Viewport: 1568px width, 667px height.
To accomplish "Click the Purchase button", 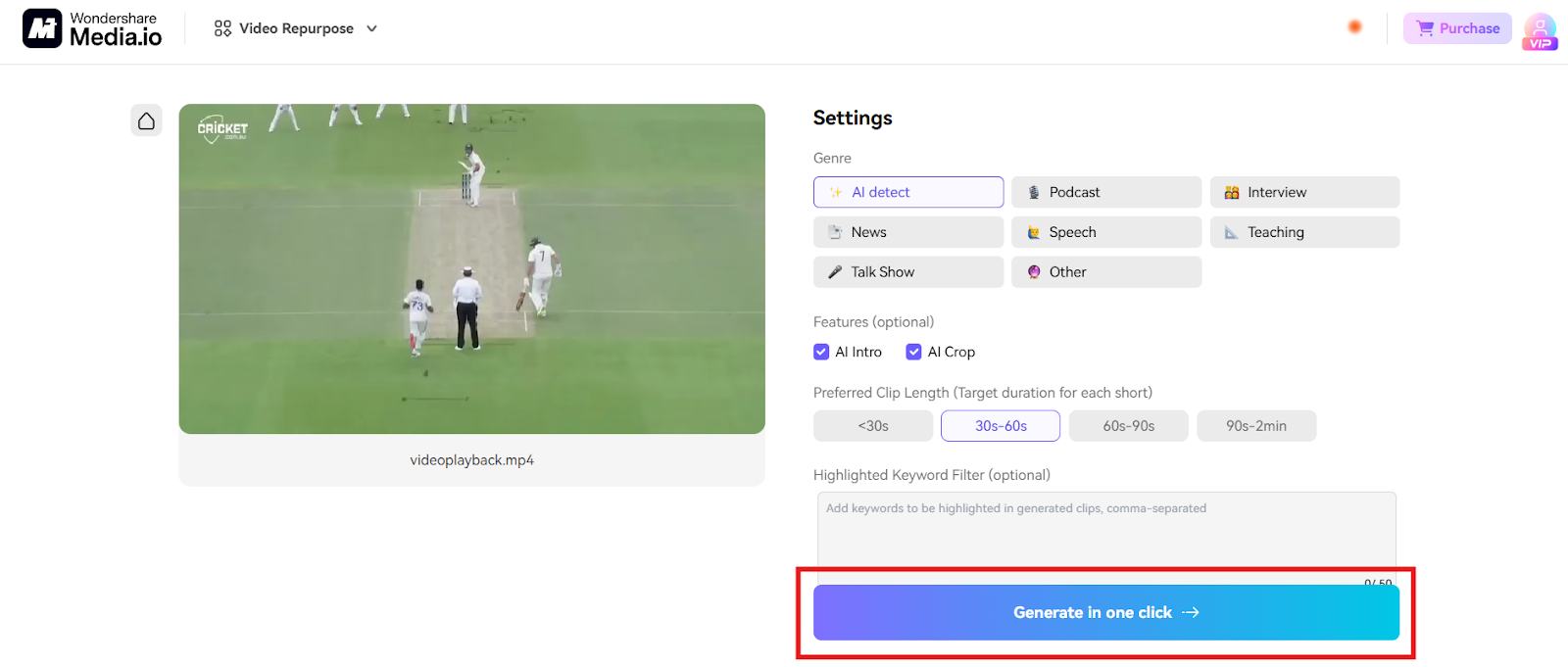I will click(1457, 28).
